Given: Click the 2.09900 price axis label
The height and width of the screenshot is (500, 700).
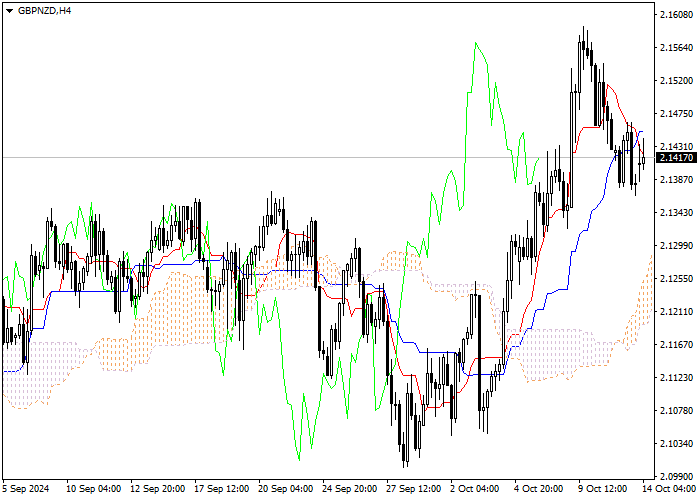Looking at the screenshot, I should click(676, 476).
